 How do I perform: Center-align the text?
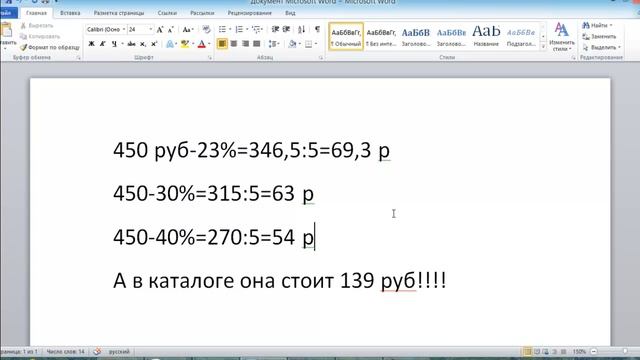pos(233,44)
